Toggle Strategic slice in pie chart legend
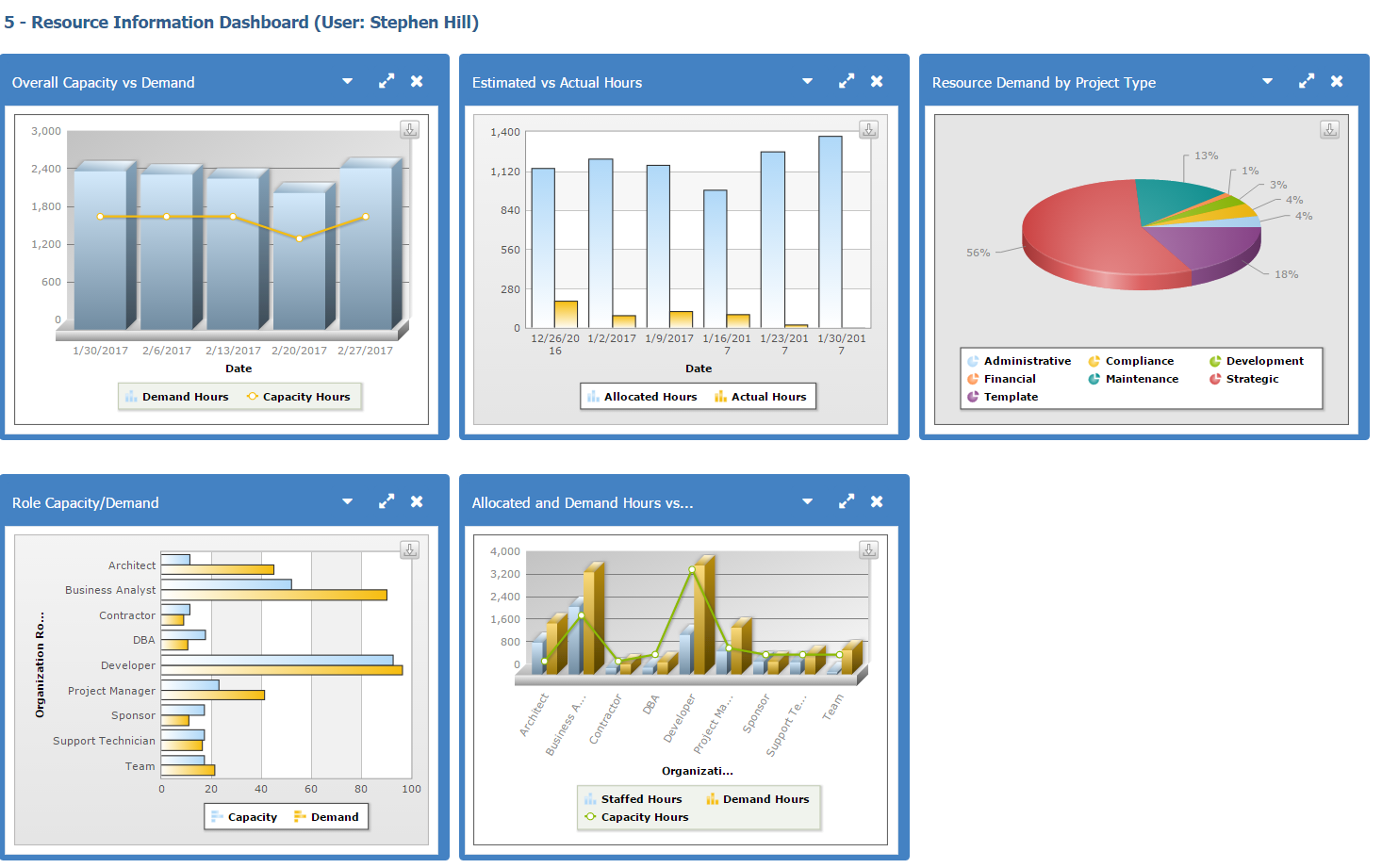 click(x=1244, y=379)
